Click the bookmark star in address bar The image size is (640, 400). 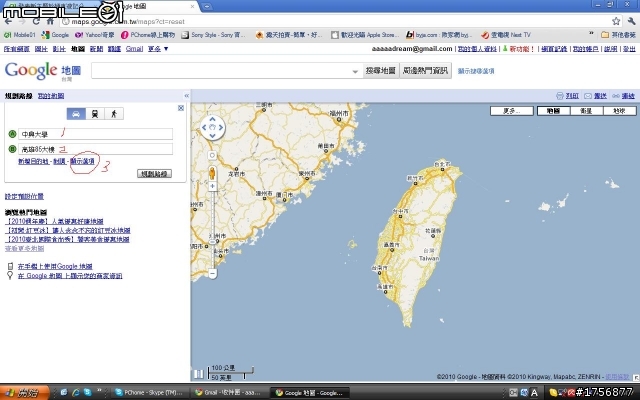pyautogui.click(x=616, y=21)
